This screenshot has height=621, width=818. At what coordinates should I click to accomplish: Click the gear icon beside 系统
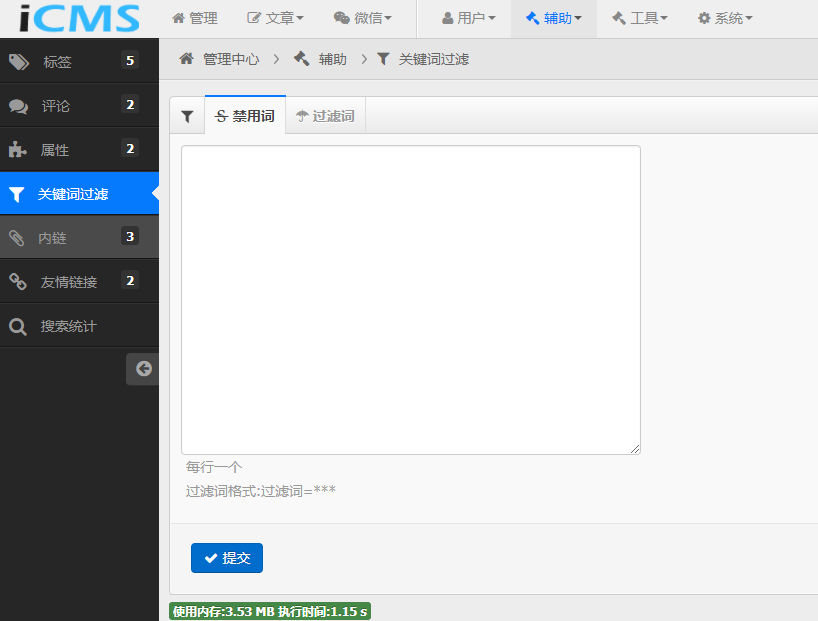click(704, 18)
